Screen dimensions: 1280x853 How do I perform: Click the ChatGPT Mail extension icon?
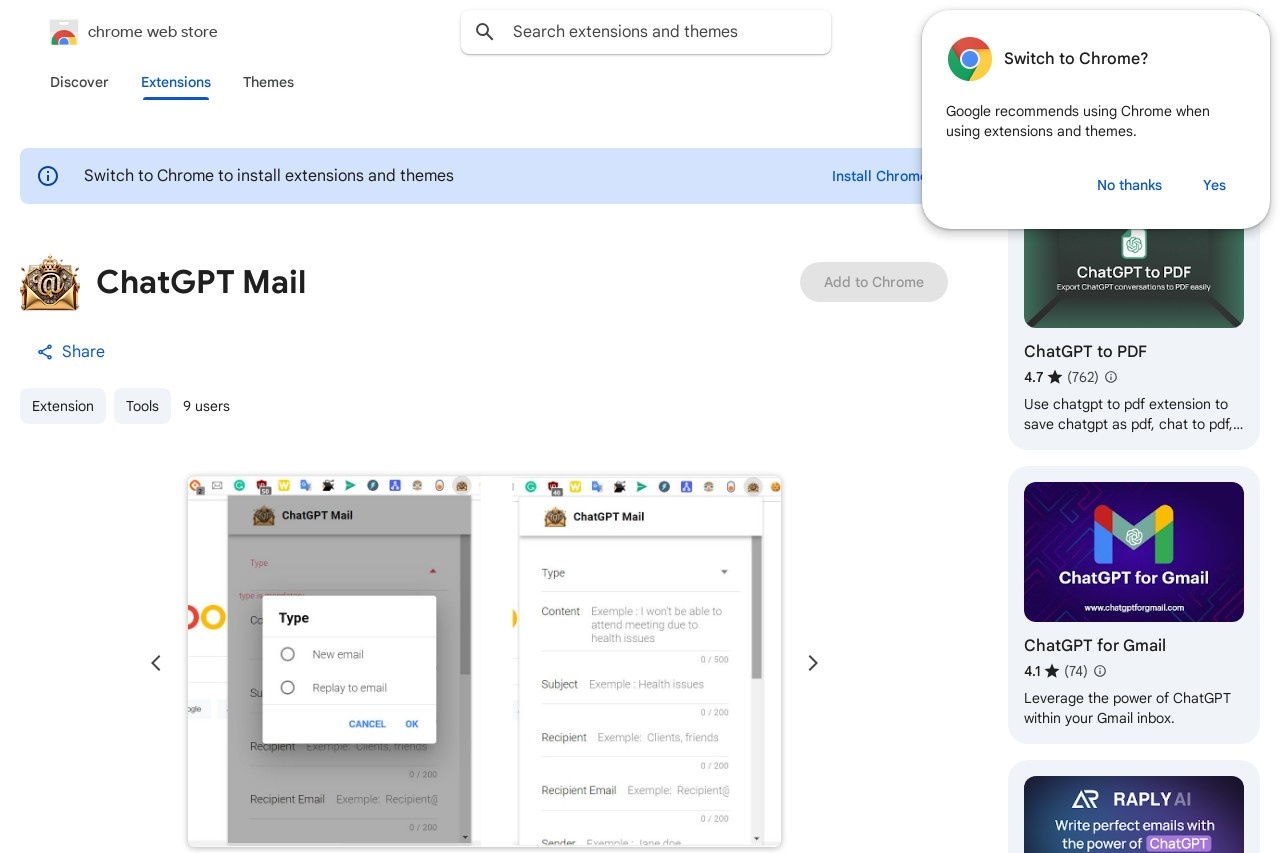tap(50, 283)
